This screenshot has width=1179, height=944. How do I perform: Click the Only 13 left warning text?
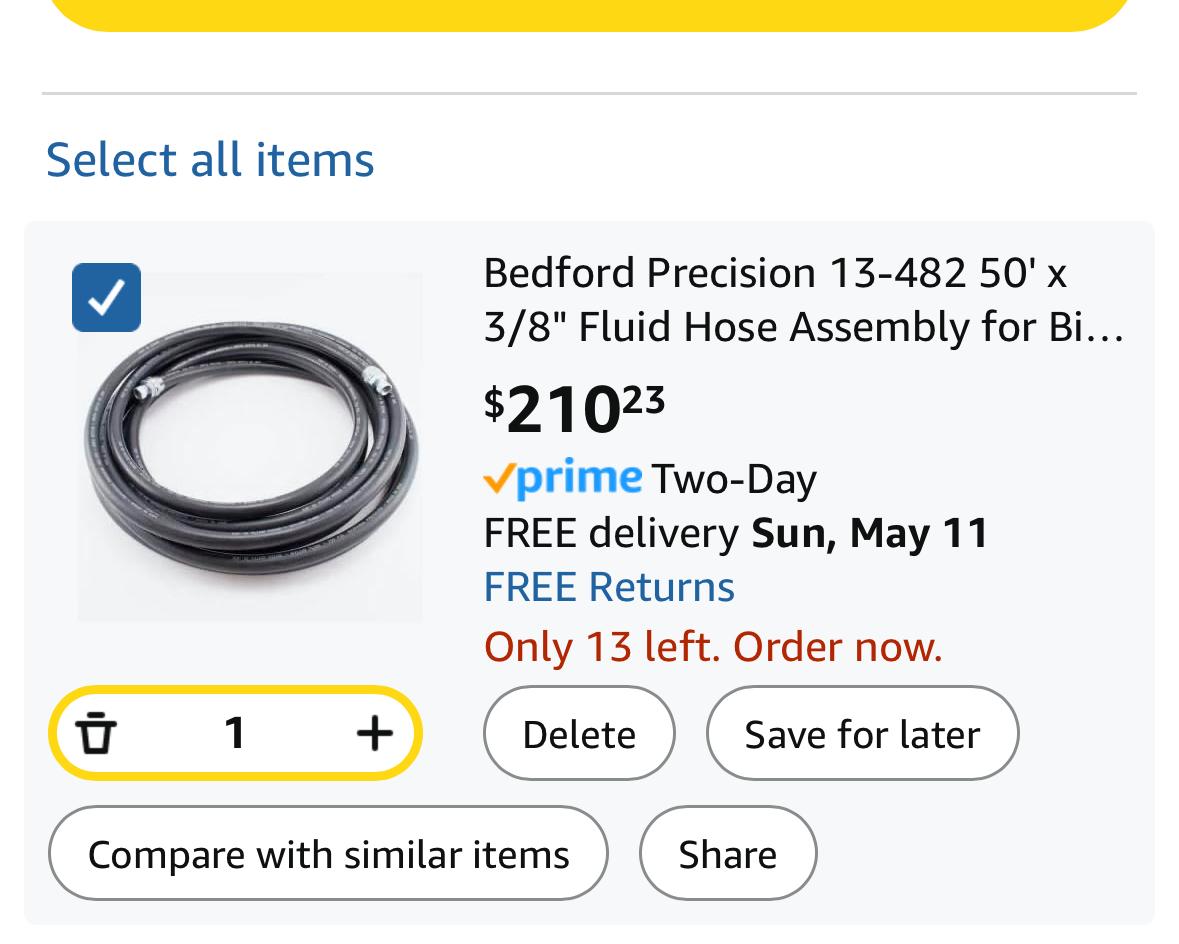(713, 647)
